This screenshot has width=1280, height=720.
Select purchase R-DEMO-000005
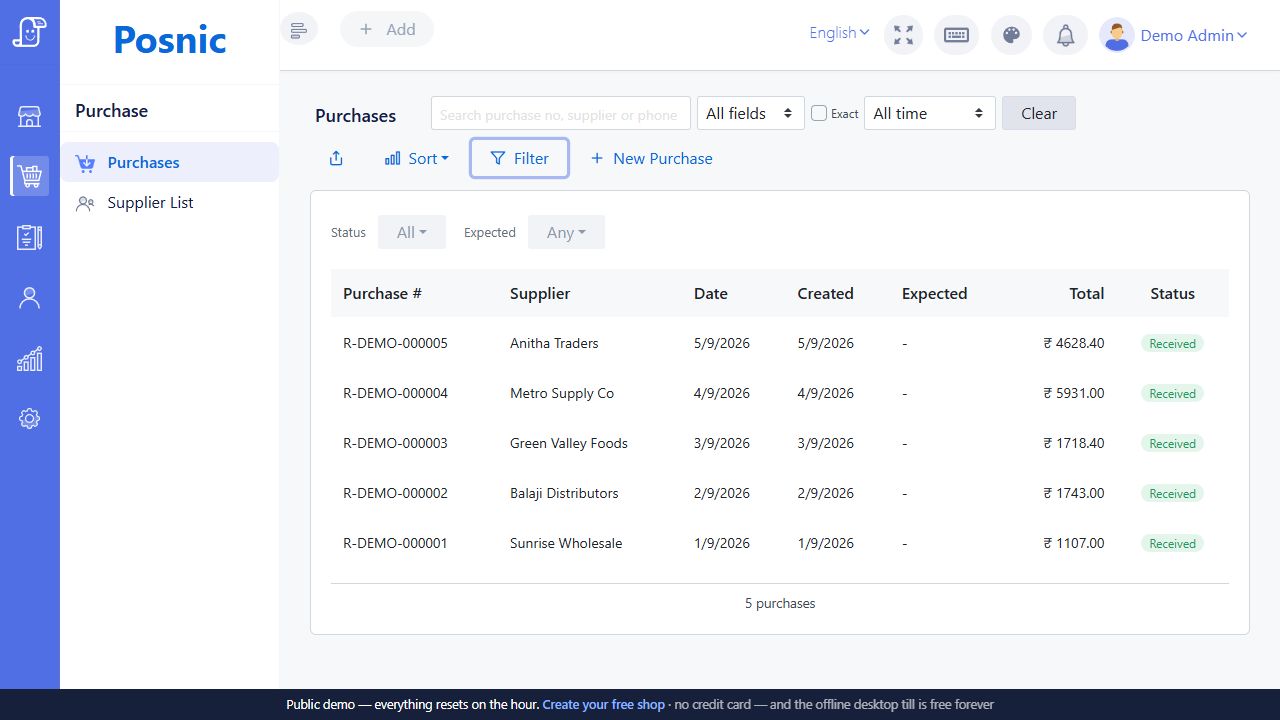tap(395, 343)
